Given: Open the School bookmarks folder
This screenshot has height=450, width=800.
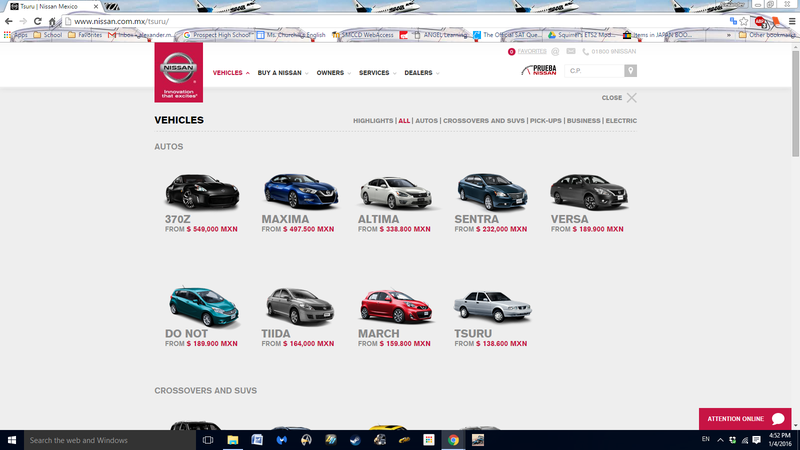Looking at the screenshot, I should coord(47,35).
